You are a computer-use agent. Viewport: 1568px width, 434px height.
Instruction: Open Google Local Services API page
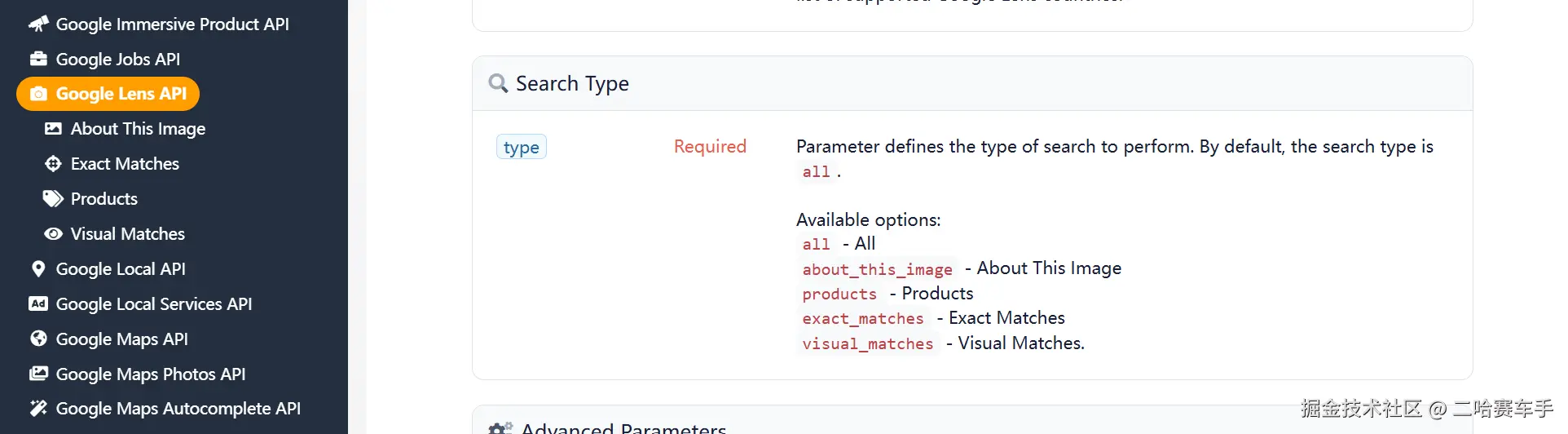(153, 304)
